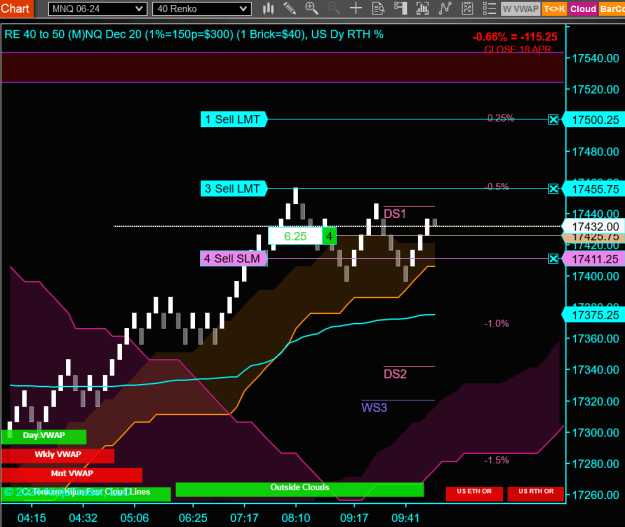Click the 0.25% level label
This screenshot has height=527, width=625.
501,118
